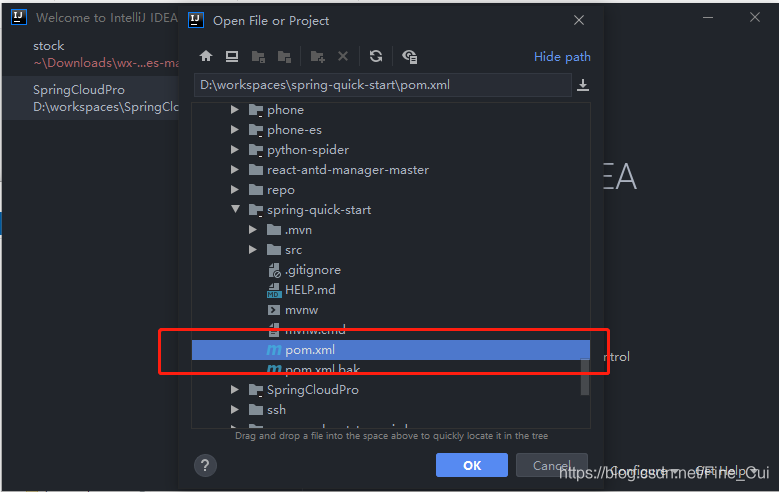Collapse the spring-quick-start folder
Image resolution: width=779 pixels, height=492 pixels.
[235, 209]
